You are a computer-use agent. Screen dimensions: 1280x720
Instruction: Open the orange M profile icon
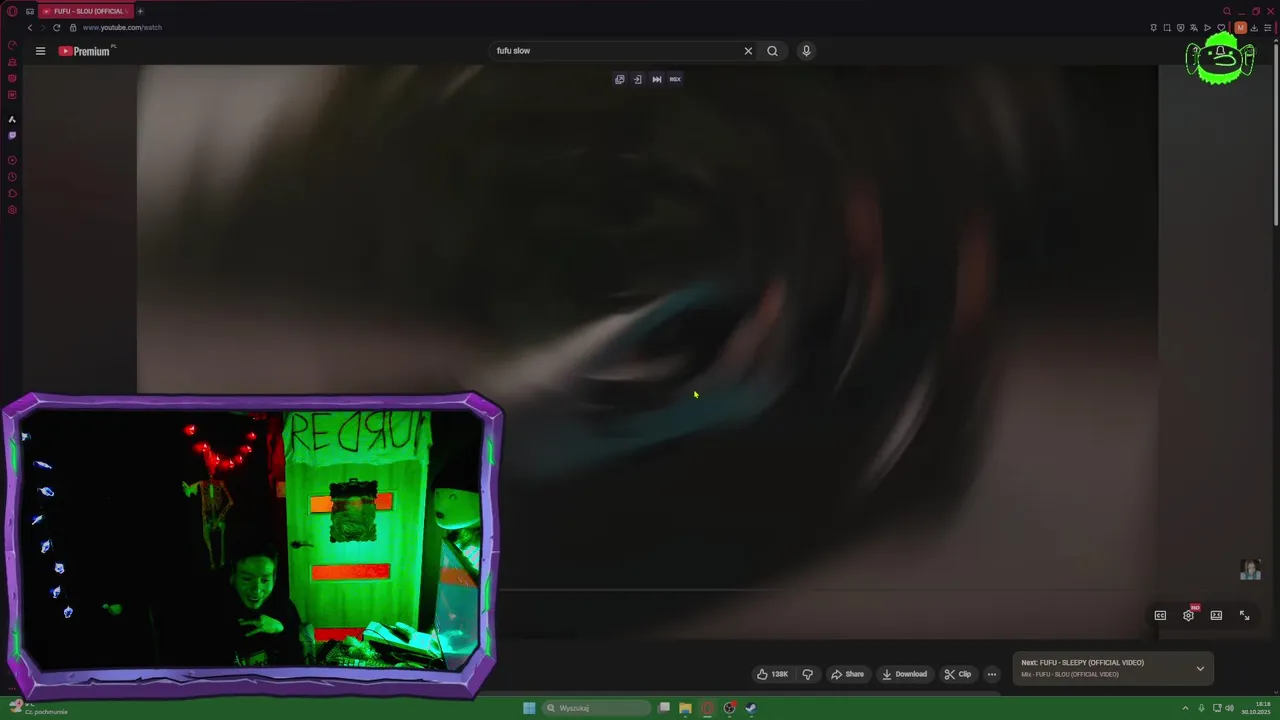pos(1241,28)
